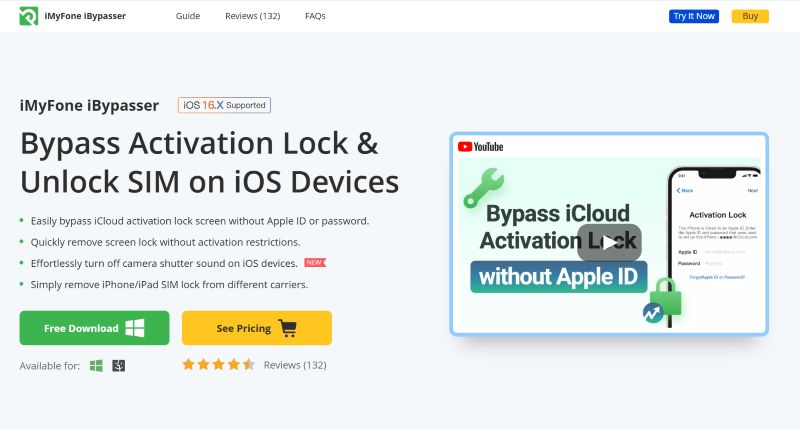This screenshot has width=800, height=429.
Task: Open the FAQs navigation item
Action: tap(314, 16)
